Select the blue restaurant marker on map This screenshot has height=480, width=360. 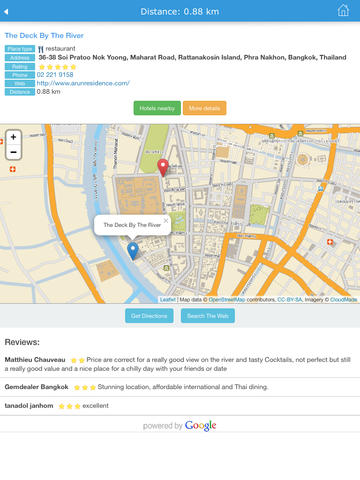(x=133, y=251)
